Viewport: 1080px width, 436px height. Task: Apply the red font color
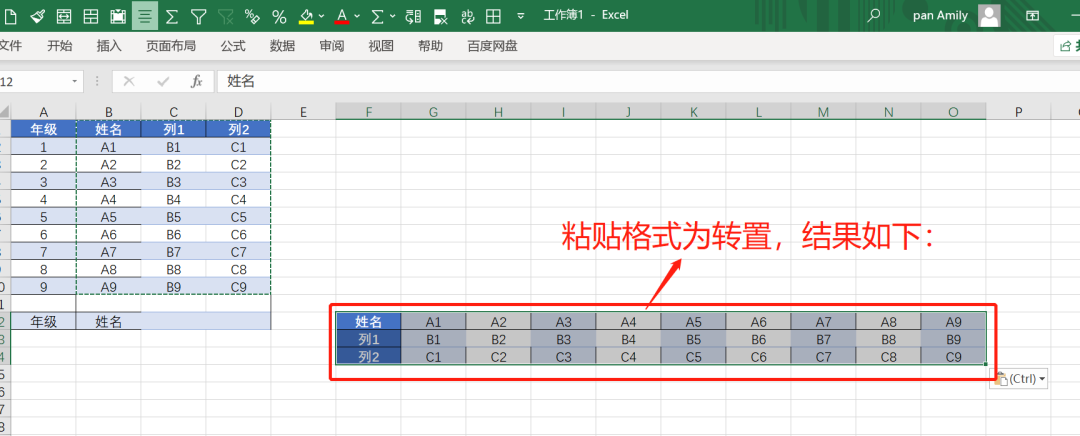tap(342, 15)
